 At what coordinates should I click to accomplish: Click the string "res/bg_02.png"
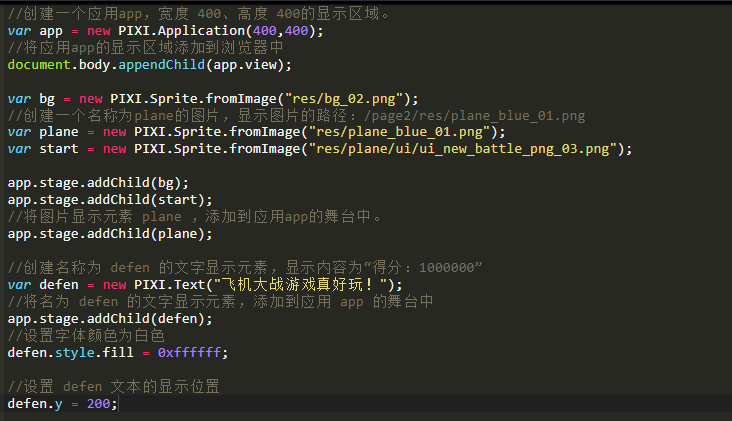[x=344, y=98]
